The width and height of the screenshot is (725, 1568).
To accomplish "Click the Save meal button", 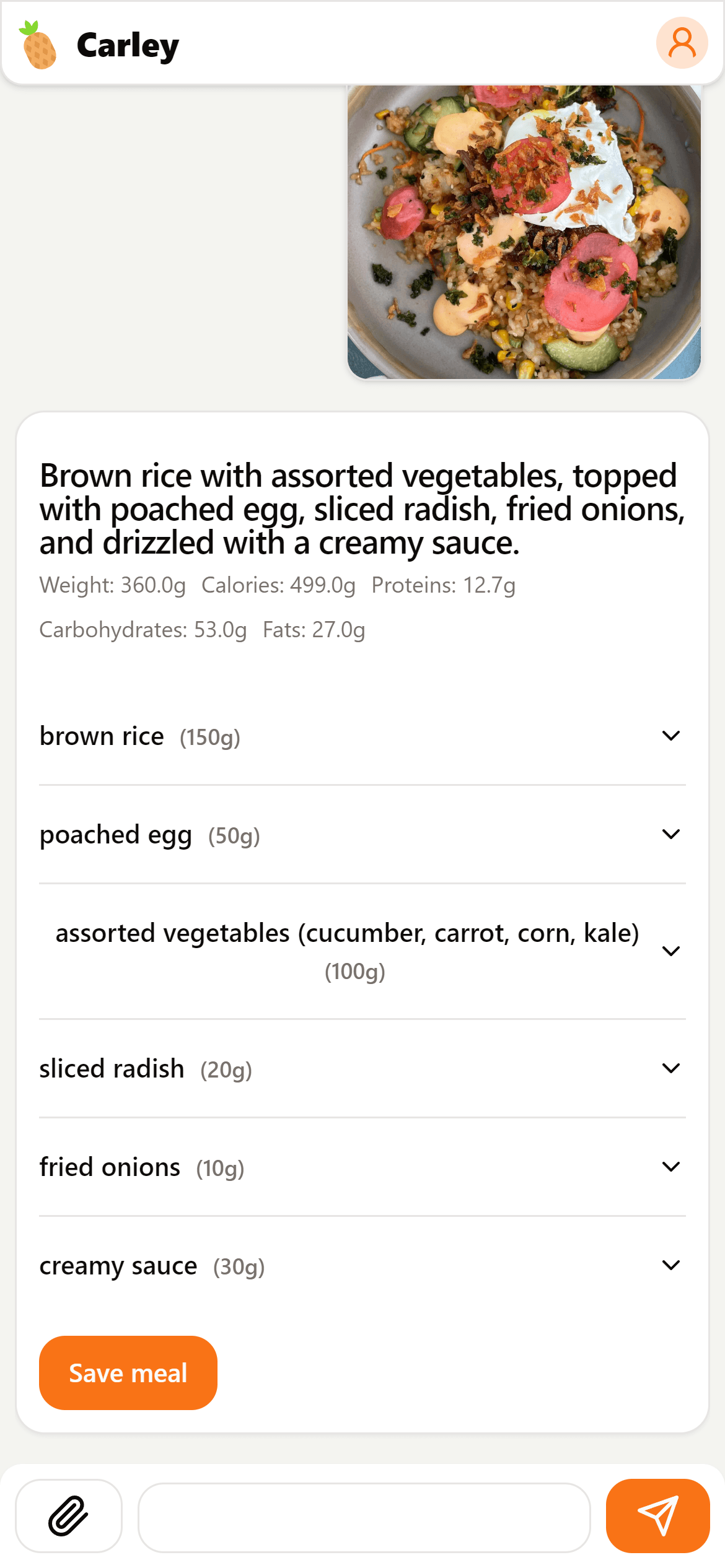I will click(128, 1373).
